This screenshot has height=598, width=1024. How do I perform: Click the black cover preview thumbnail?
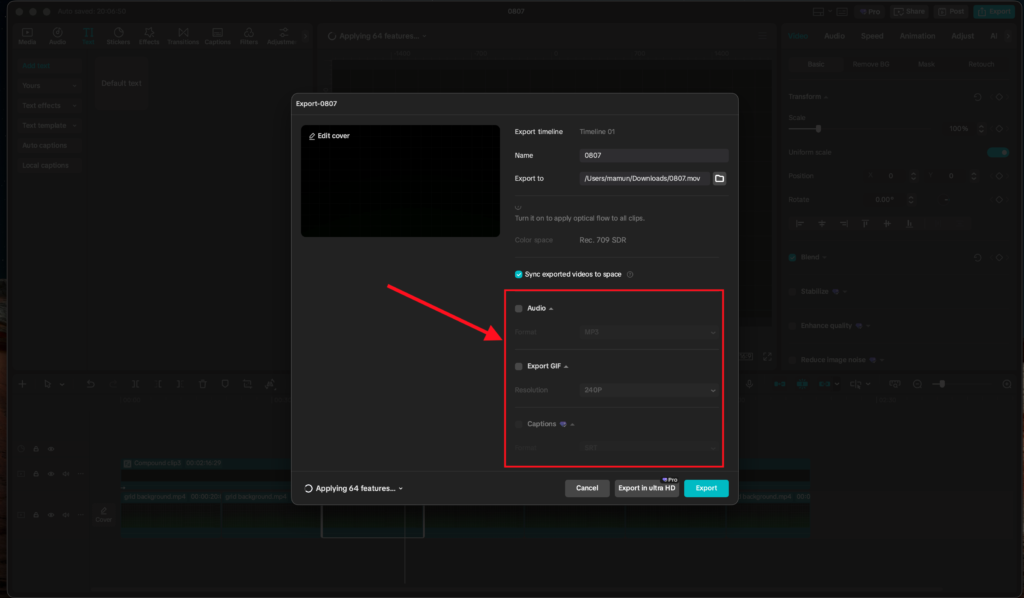pos(400,181)
